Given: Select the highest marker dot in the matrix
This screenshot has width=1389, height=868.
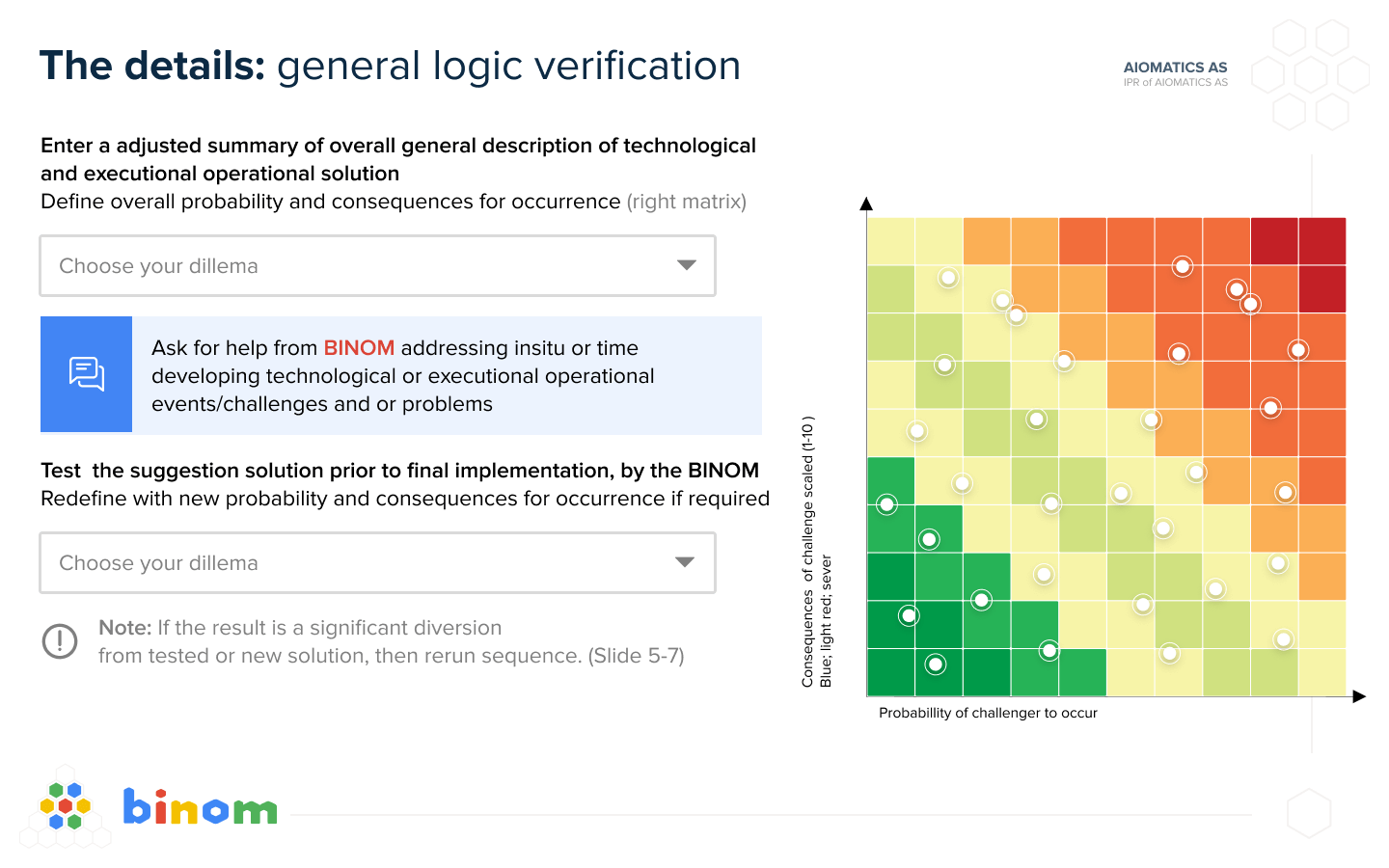Looking at the screenshot, I should tap(1183, 266).
